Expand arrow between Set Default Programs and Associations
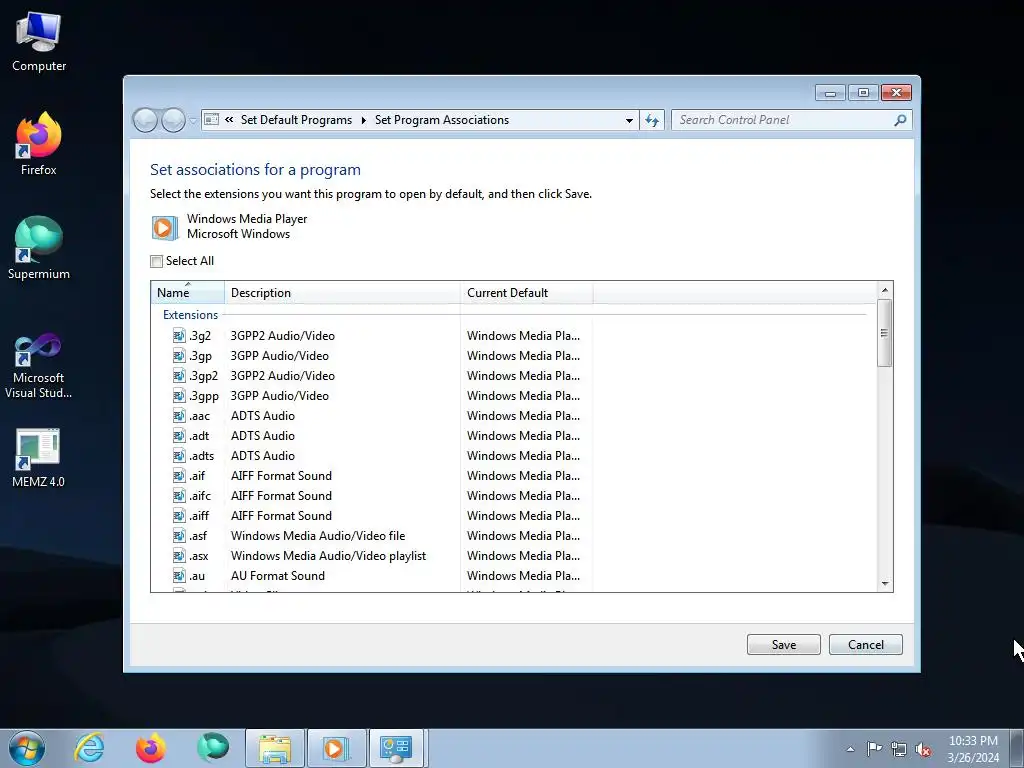 click(x=364, y=120)
